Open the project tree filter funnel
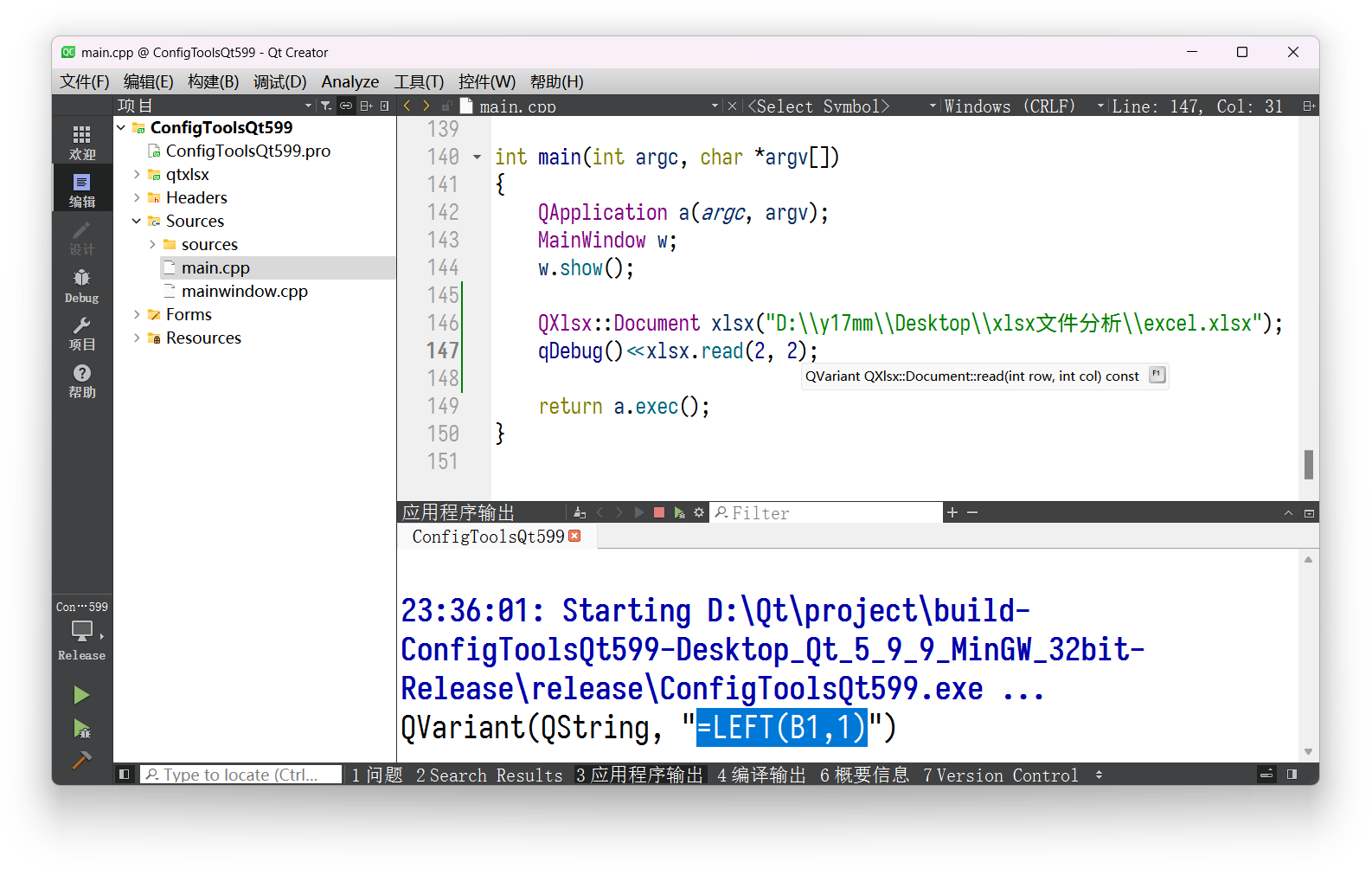 tap(326, 106)
